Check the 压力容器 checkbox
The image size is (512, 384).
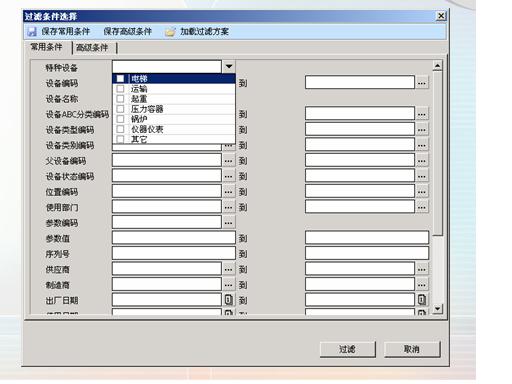coord(120,109)
